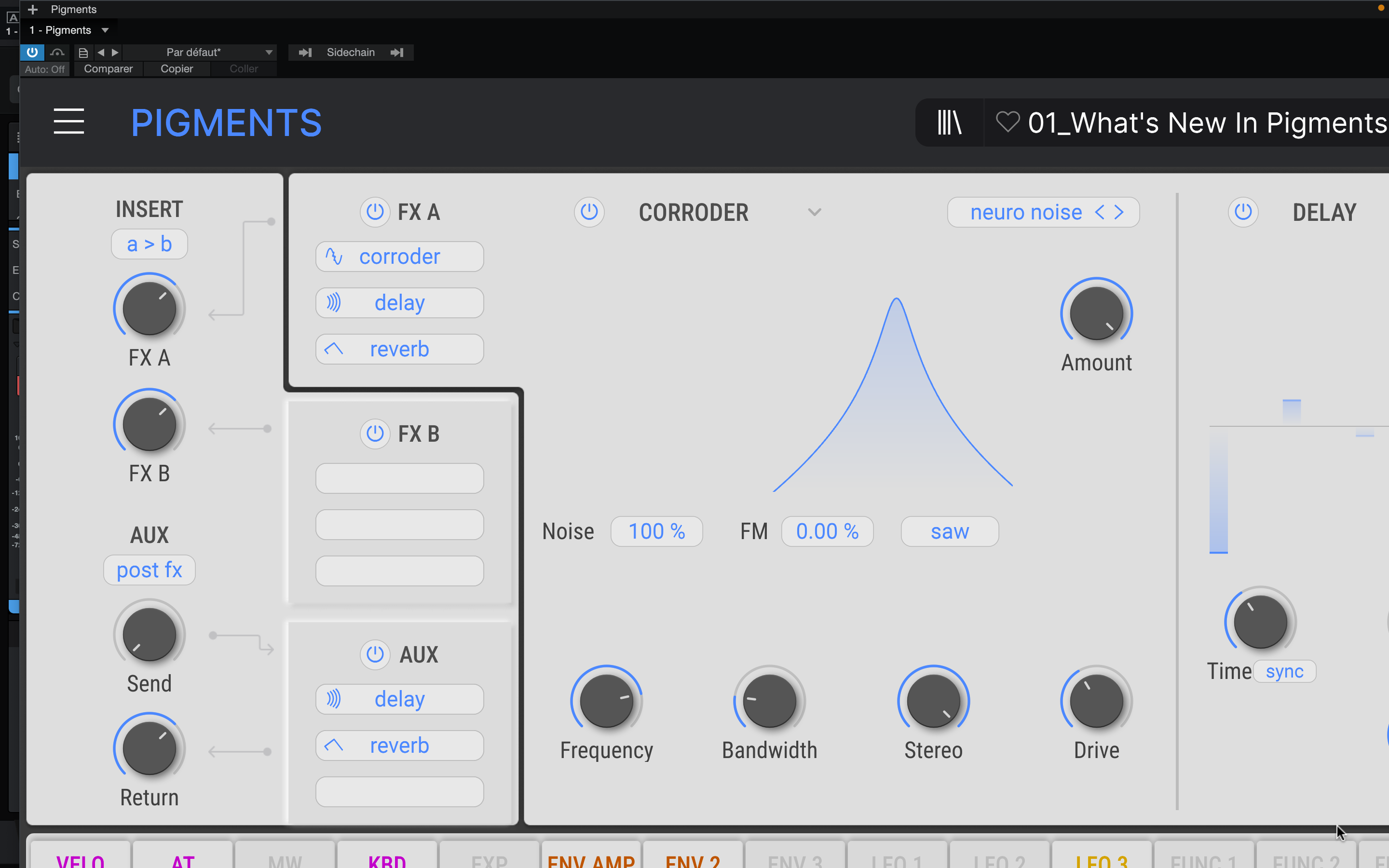Select the reverb slot in FX A
Viewport: 1389px width, 868px height.
399,349
